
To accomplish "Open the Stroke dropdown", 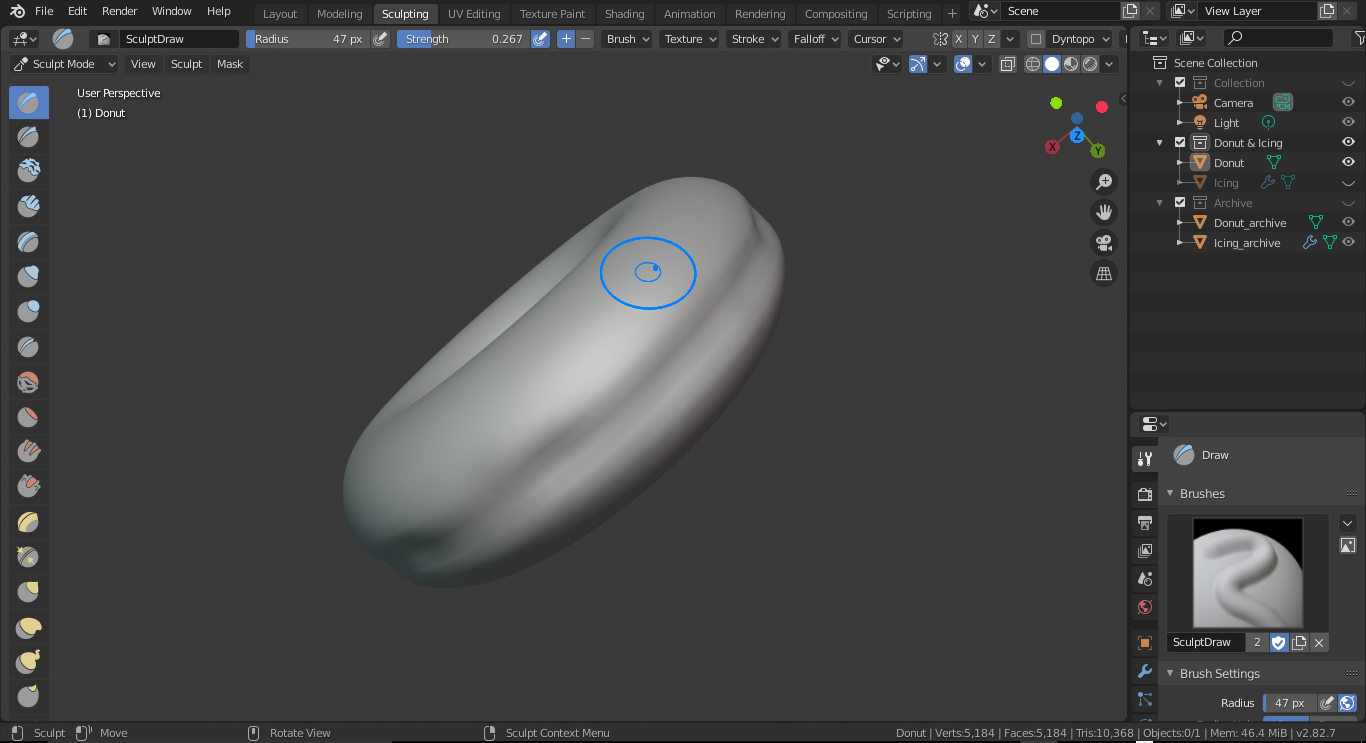I will 754,39.
